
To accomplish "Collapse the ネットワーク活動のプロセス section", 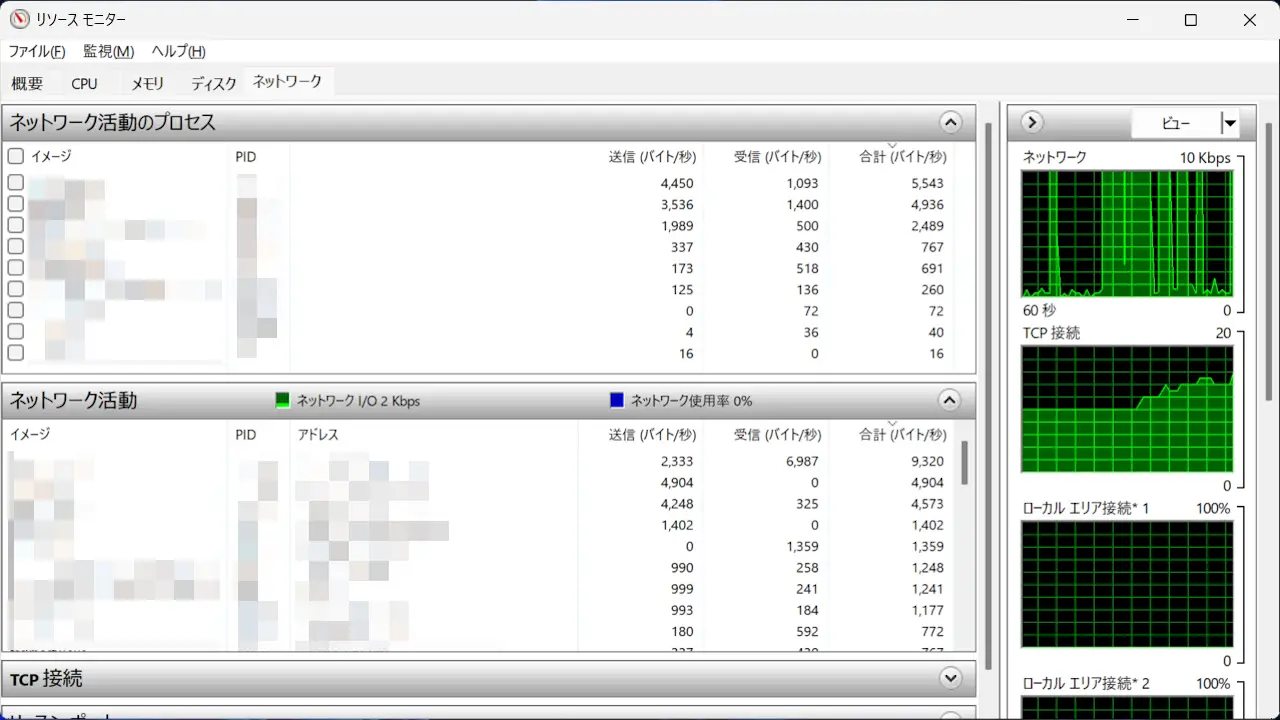I will click(950, 123).
